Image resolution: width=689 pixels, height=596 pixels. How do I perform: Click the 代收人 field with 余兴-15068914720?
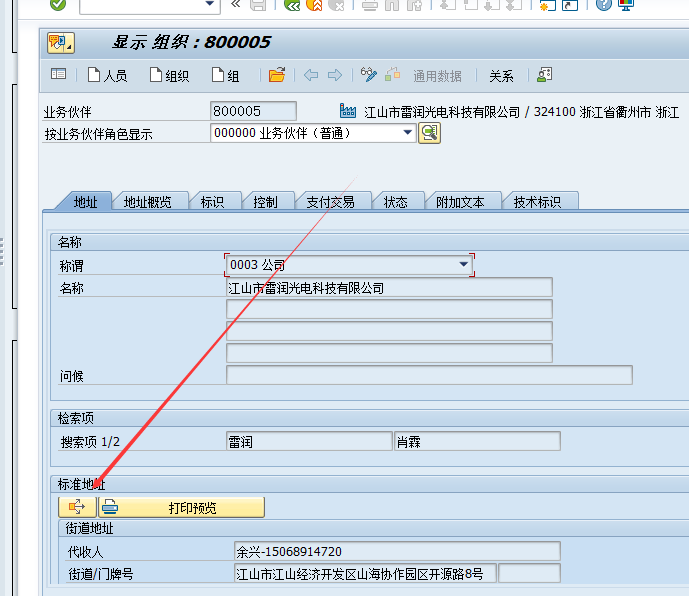pyautogui.click(x=397, y=551)
